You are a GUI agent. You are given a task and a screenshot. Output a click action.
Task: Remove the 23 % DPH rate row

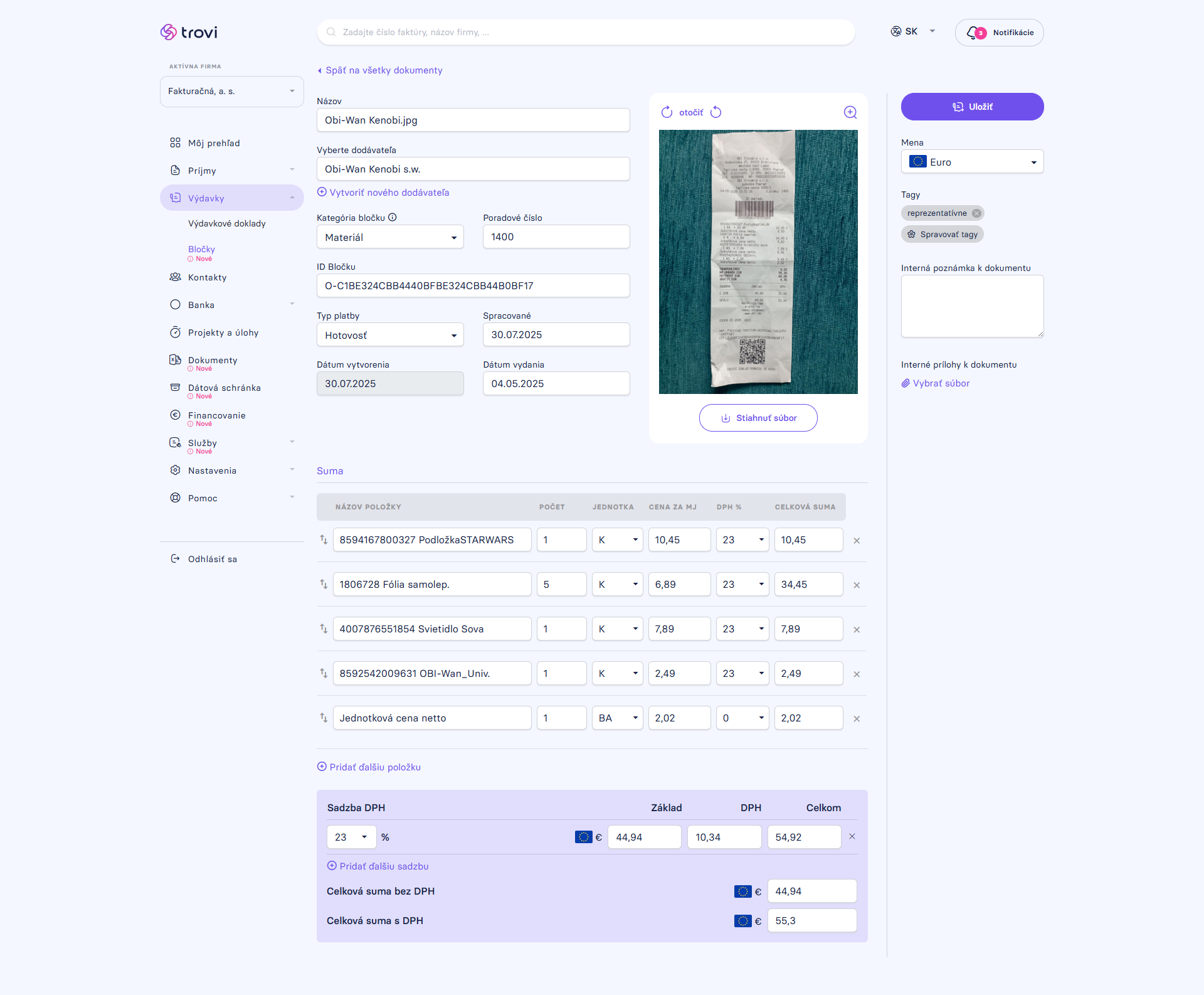852,836
